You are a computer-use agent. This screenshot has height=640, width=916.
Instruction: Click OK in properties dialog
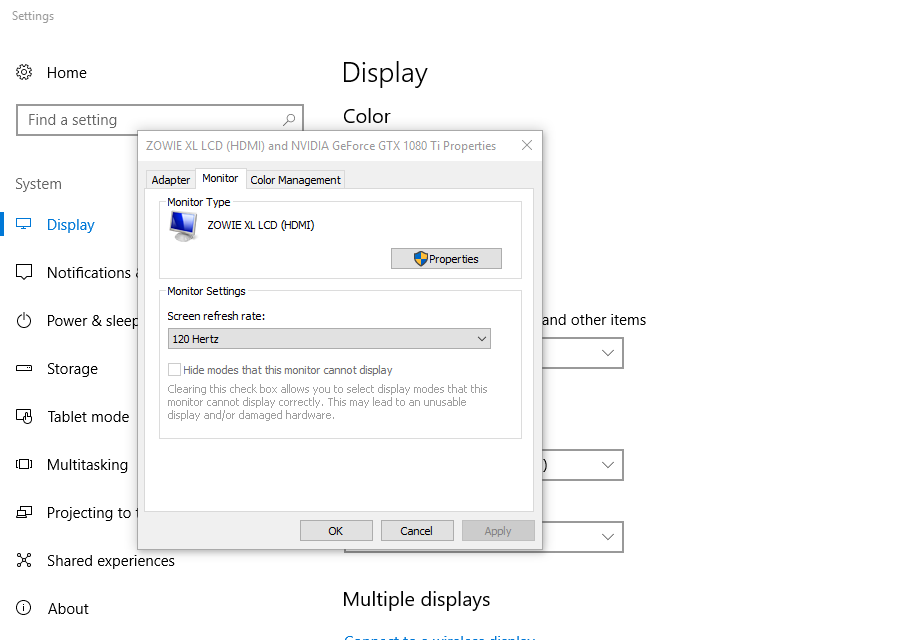pyautogui.click(x=336, y=531)
